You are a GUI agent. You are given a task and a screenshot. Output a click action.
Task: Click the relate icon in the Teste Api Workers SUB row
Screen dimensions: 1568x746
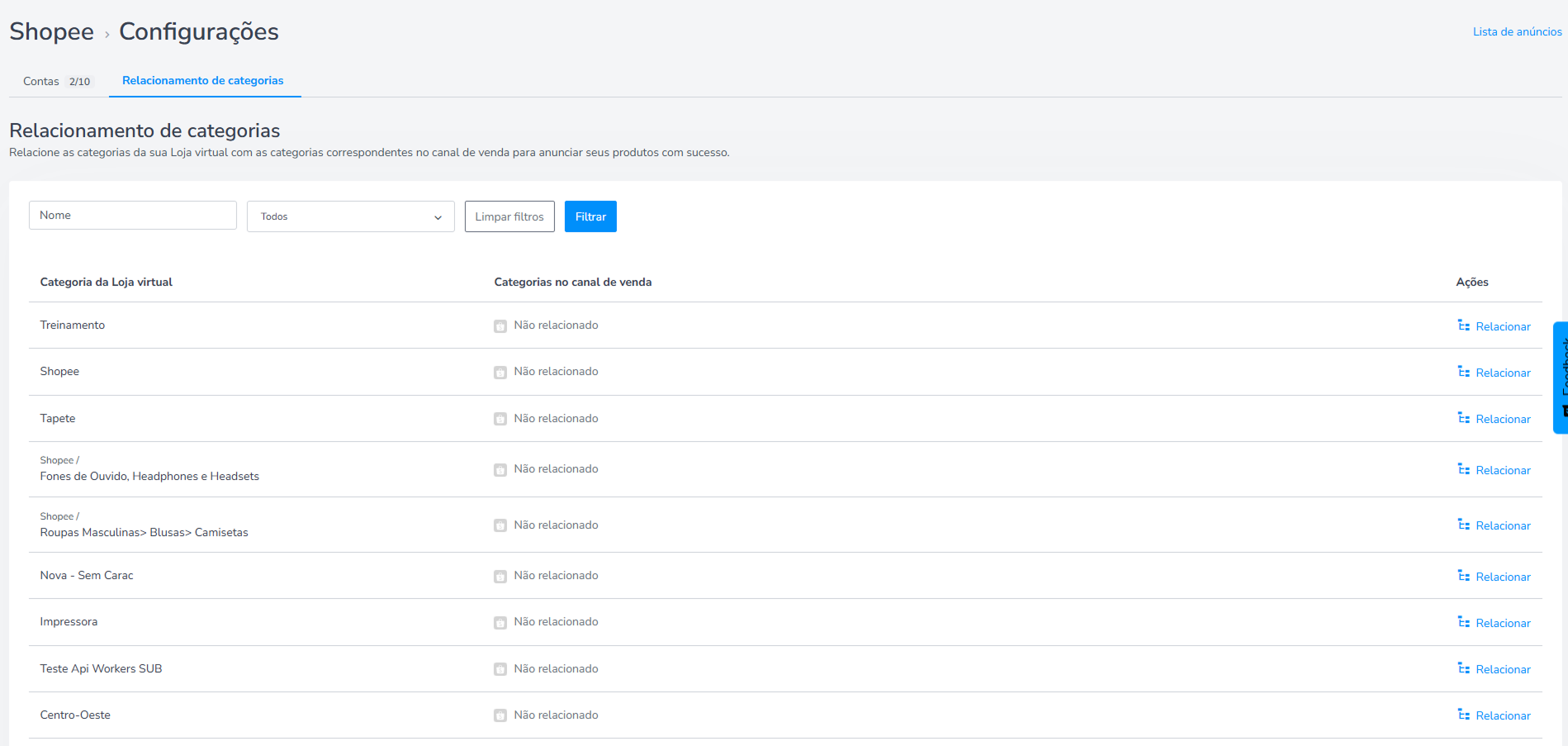click(x=1463, y=668)
